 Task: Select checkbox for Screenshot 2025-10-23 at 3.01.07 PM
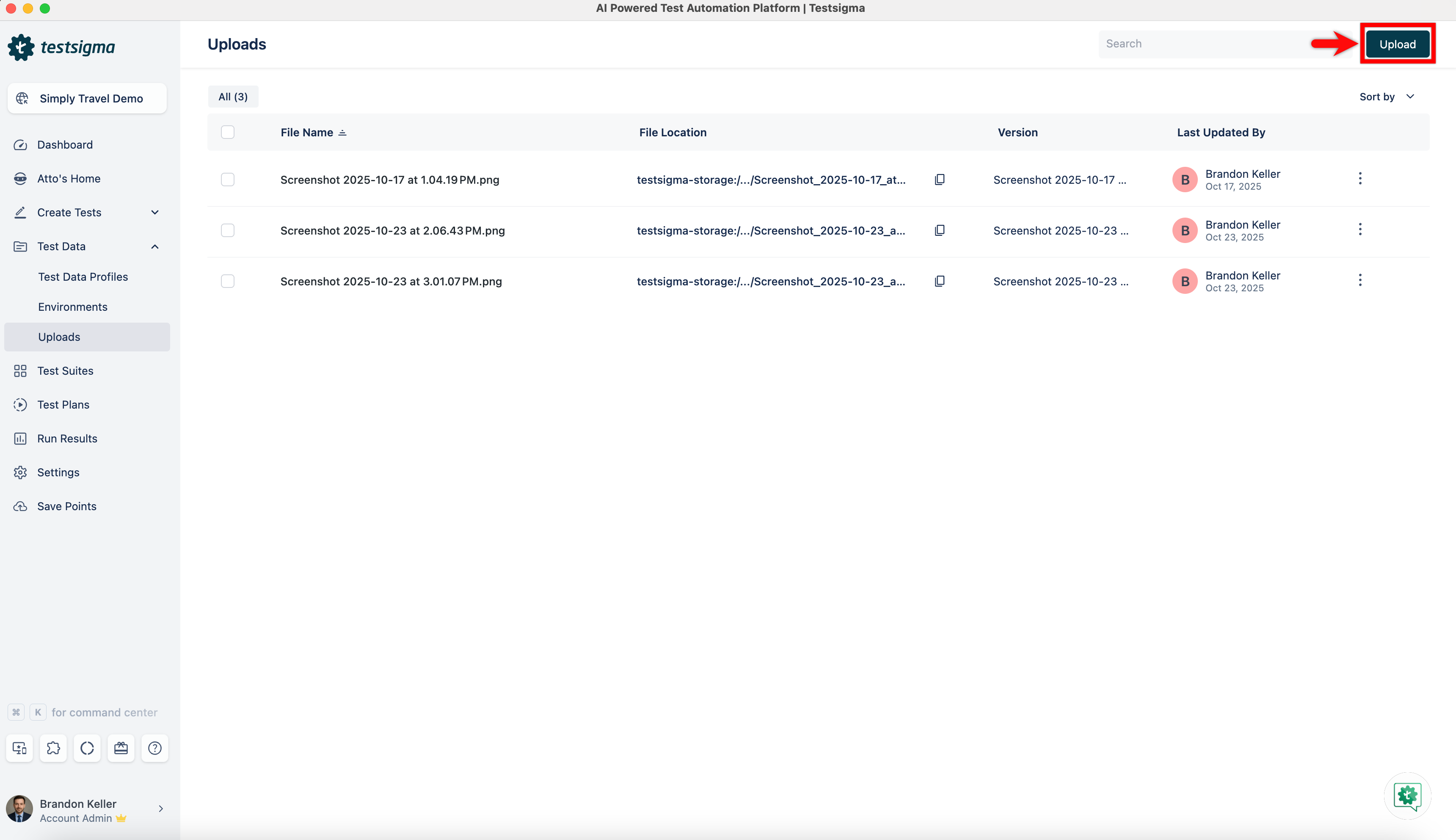(x=227, y=281)
